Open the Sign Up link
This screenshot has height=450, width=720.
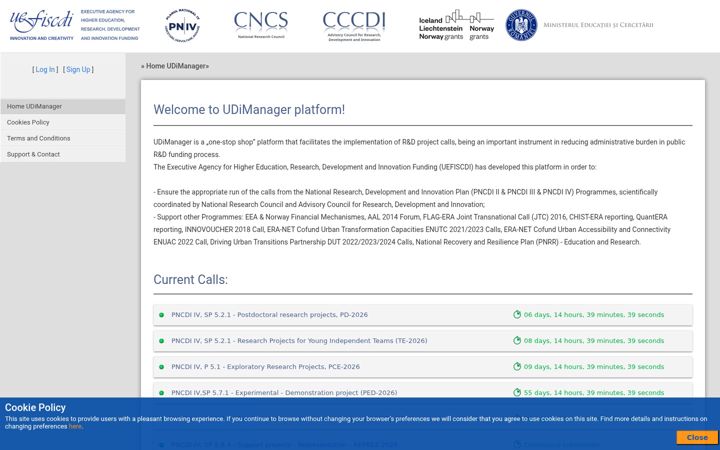pyautogui.click(x=78, y=69)
